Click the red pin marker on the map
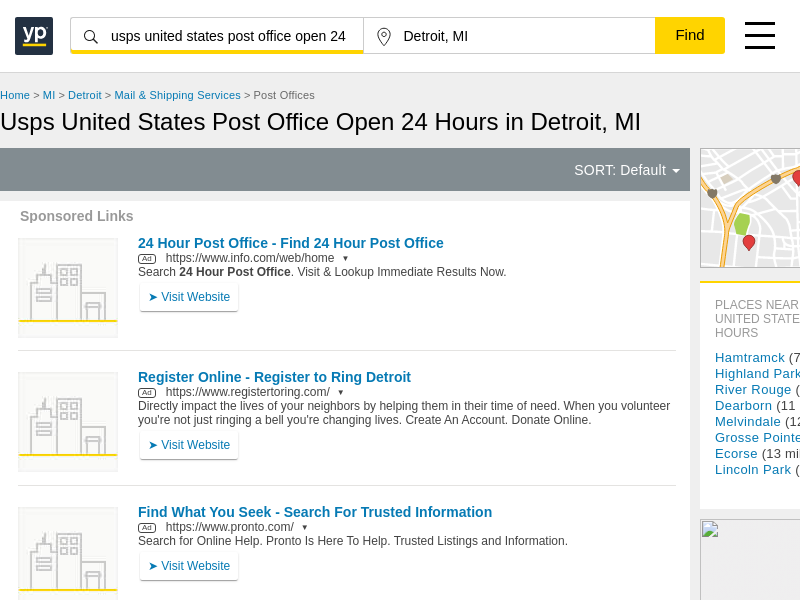The height and width of the screenshot is (600, 800). click(748, 243)
